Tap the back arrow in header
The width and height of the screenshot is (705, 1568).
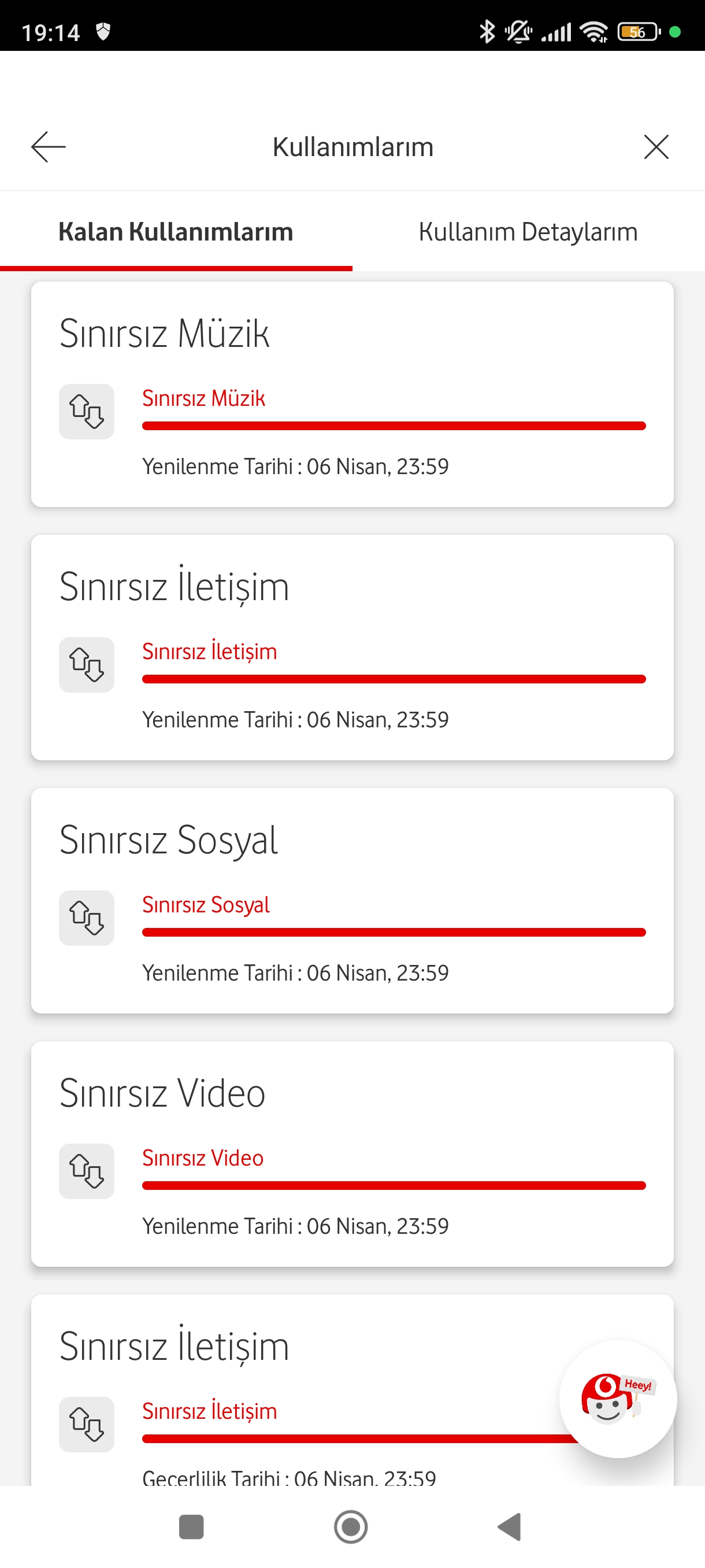49,147
